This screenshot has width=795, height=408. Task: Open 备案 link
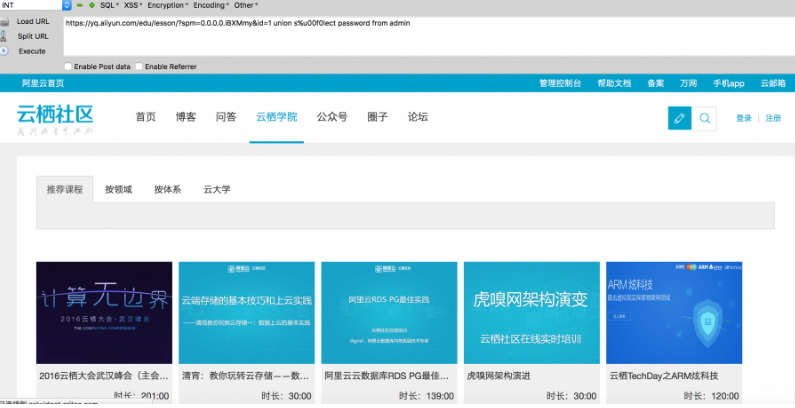(656, 84)
